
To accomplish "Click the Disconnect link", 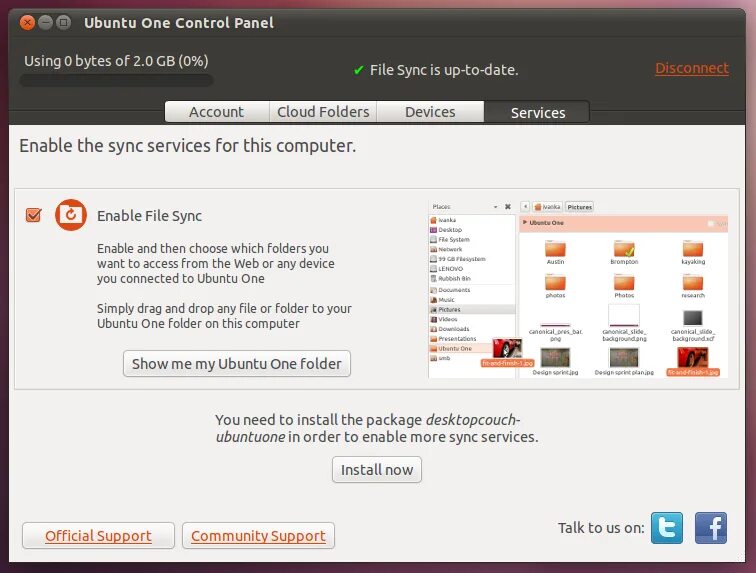I will coord(691,68).
